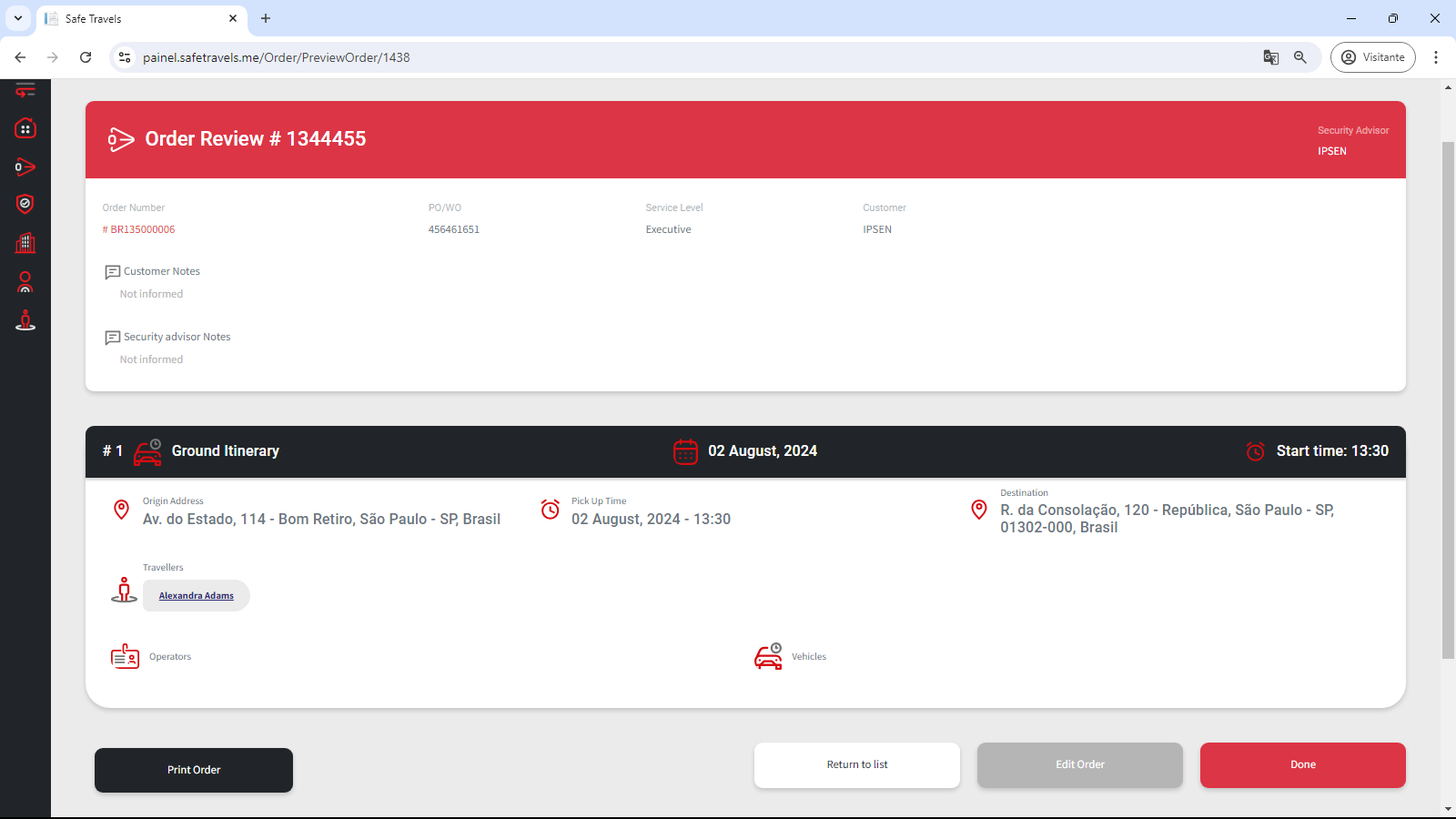Screen dimensions: 1456x819
Task: Open the security shield icon in sidebar
Action: pos(25,204)
